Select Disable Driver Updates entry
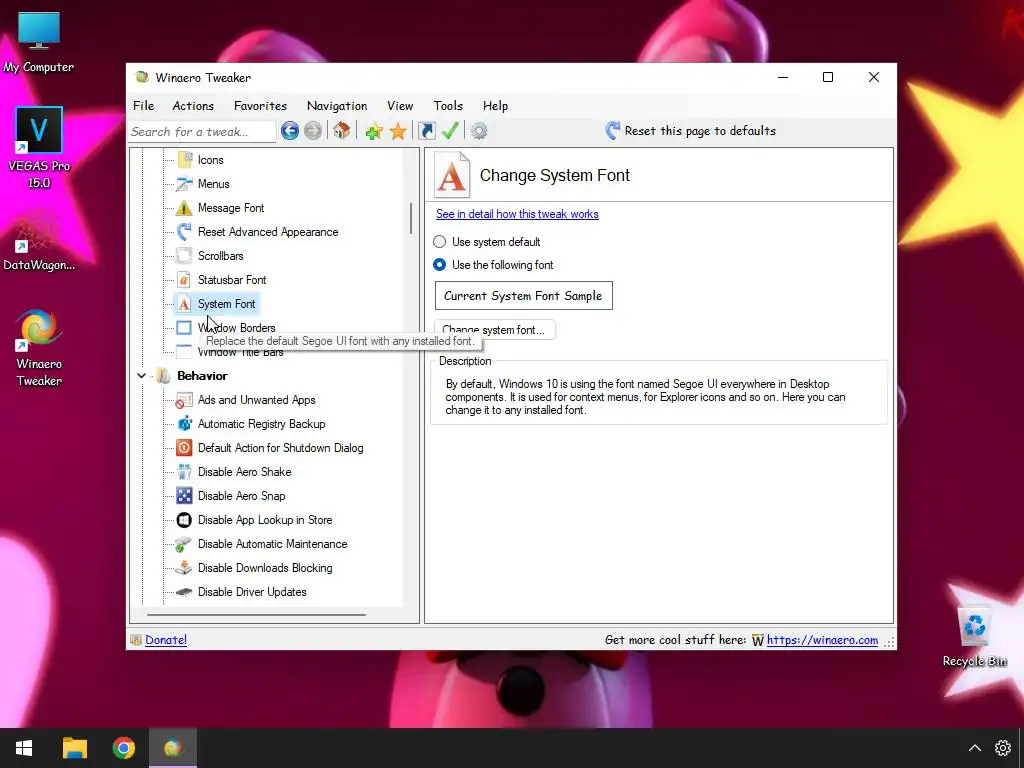The width and height of the screenshot is (1024, 768). 252,592
